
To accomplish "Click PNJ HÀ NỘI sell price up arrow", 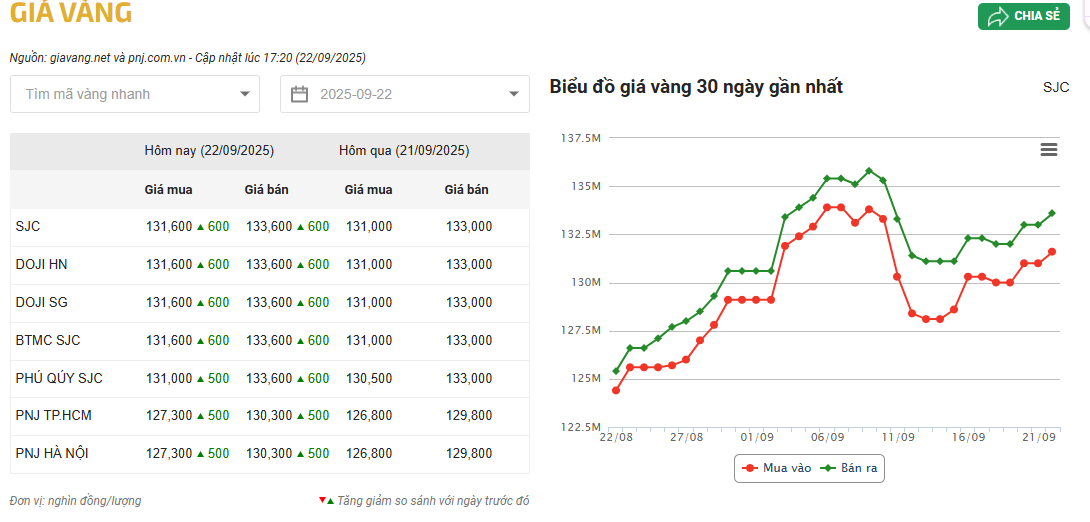I will [300, 454].
